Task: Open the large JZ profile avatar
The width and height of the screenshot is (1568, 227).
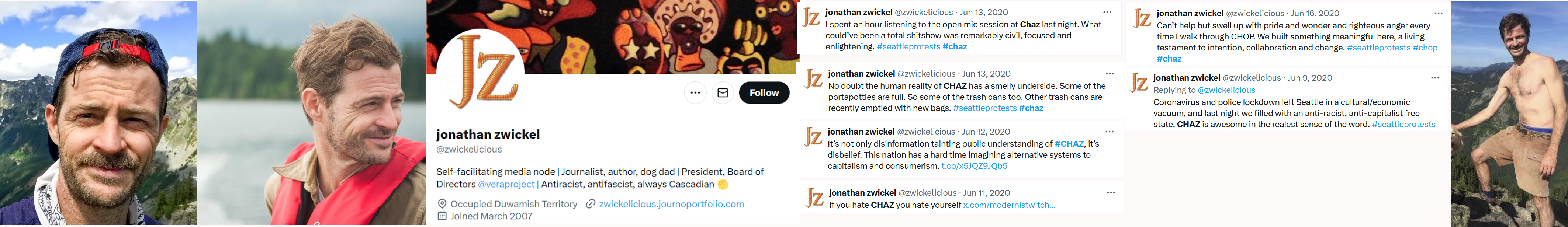Action: click(x=481, y=71)
